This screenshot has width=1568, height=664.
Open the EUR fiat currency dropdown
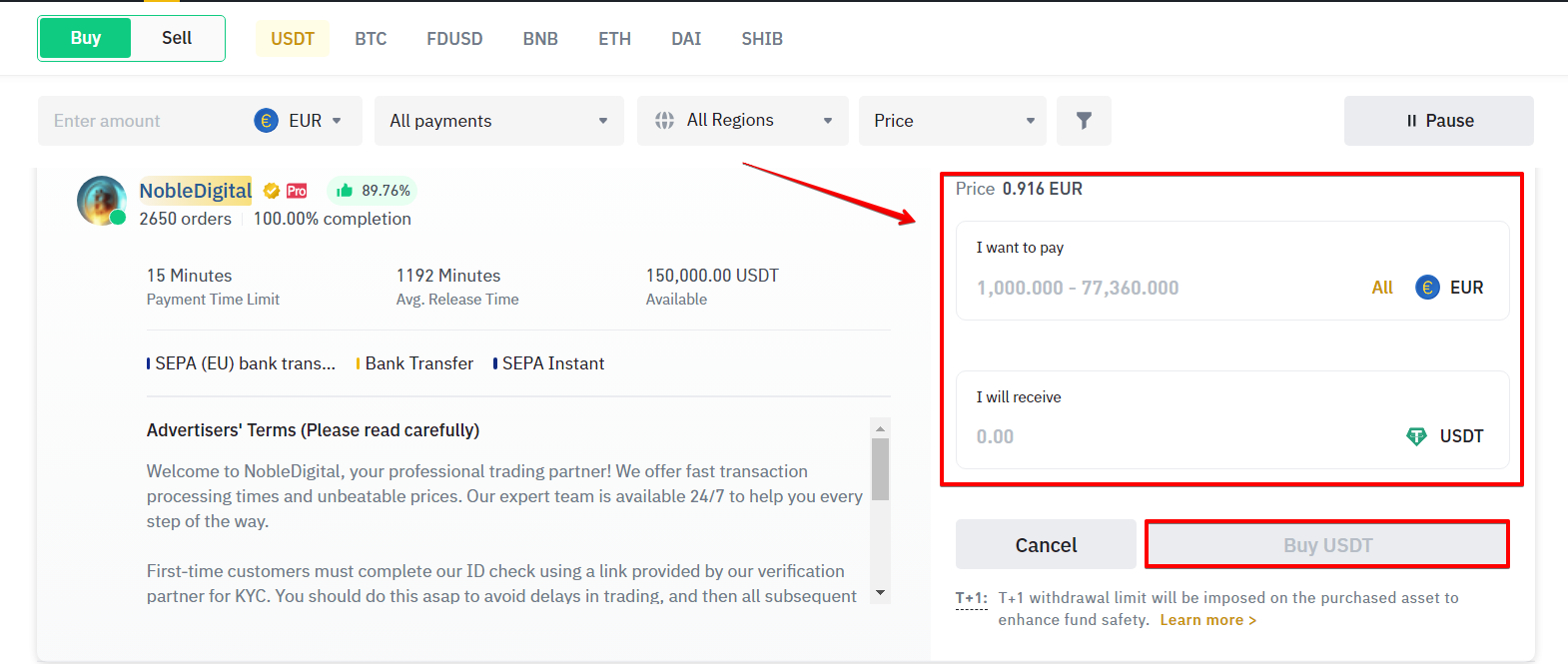300,121
